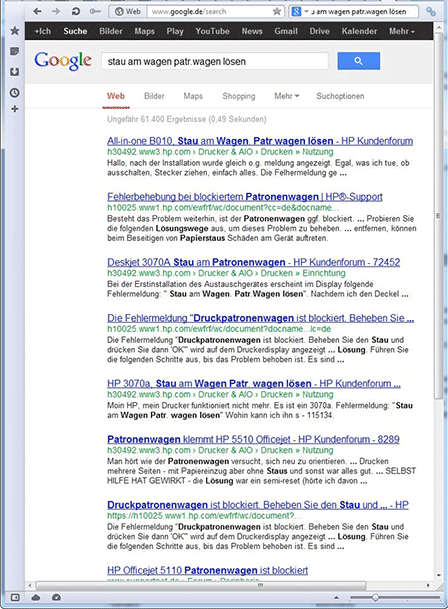Viewport: 448px width, 609px height.
Task: Open YouTube in the Google top bar
Action: (x=212, y=31)
